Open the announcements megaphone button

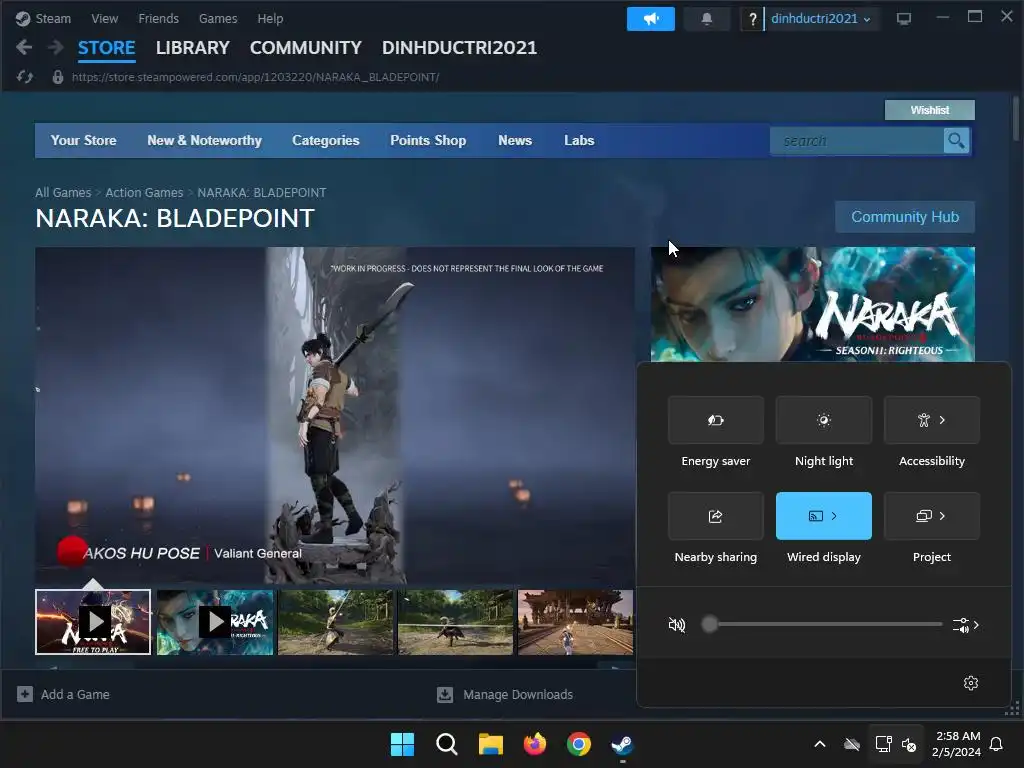click(x=650, y=19)
